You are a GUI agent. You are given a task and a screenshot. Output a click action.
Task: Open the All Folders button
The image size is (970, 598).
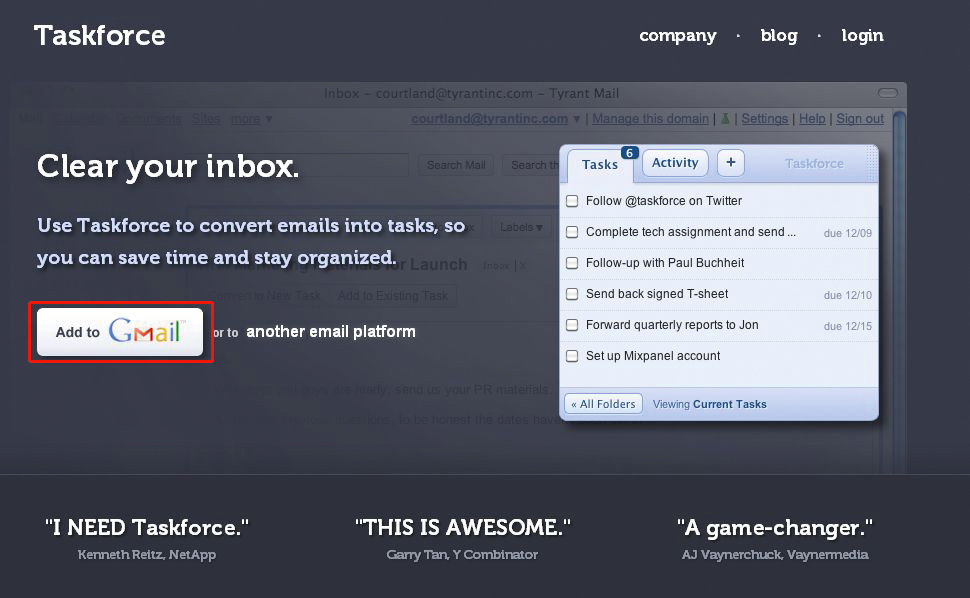tap(603, 404)
